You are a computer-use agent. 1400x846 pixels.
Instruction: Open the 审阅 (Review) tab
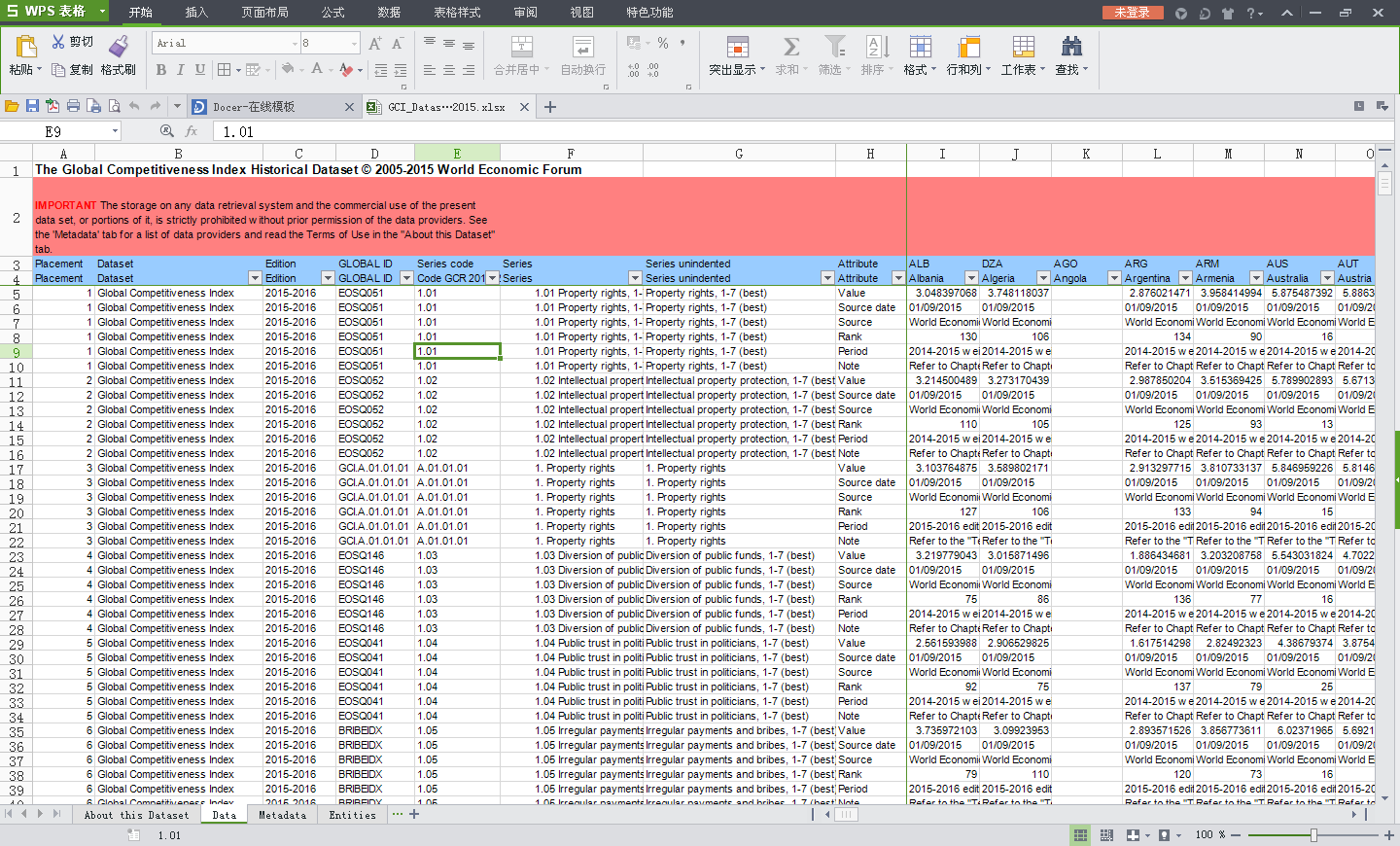coord(525,12)
